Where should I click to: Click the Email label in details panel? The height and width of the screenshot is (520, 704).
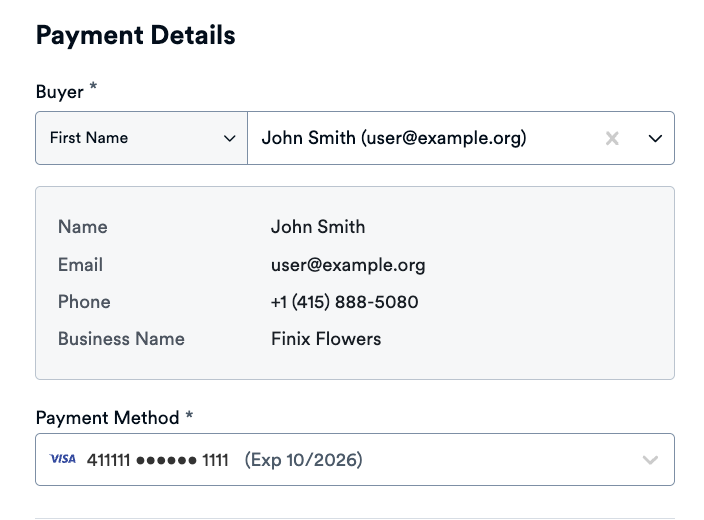(x=80, y=265)
